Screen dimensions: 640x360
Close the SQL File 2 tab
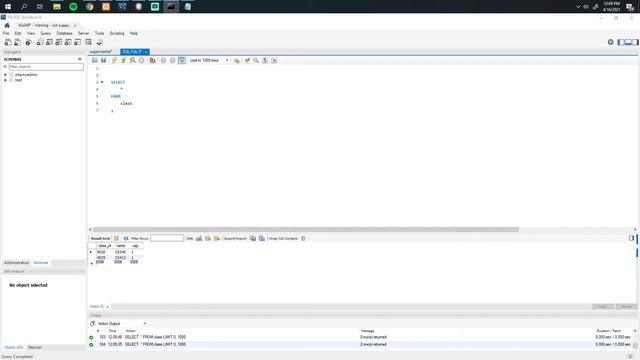(146, 52)
